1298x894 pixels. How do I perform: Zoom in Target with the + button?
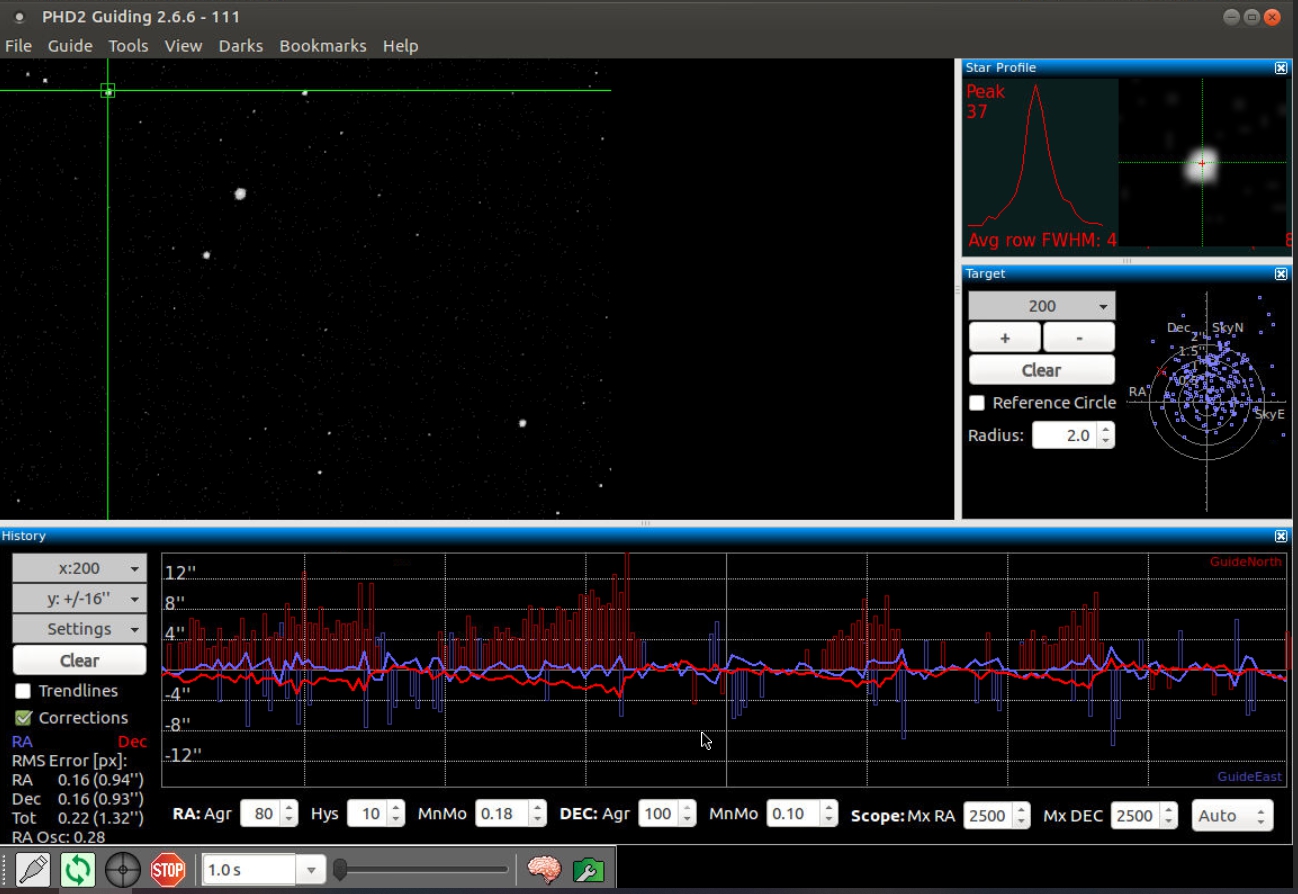click(x=1005, y=338)
